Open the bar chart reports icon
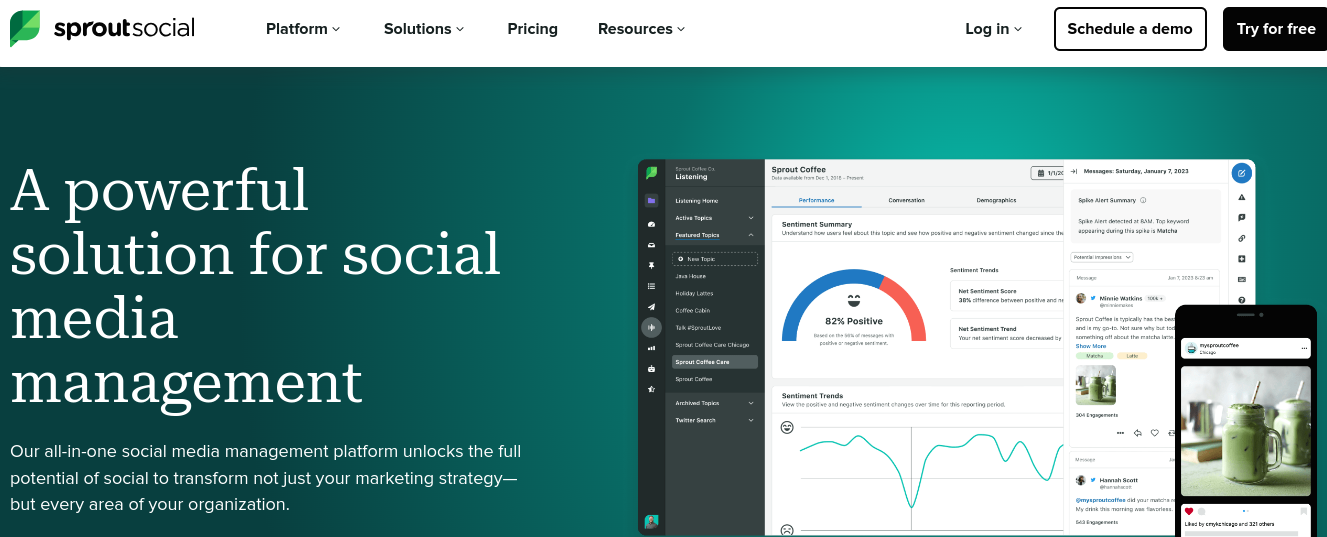1327x537 pixels. [x=651, y=348]
